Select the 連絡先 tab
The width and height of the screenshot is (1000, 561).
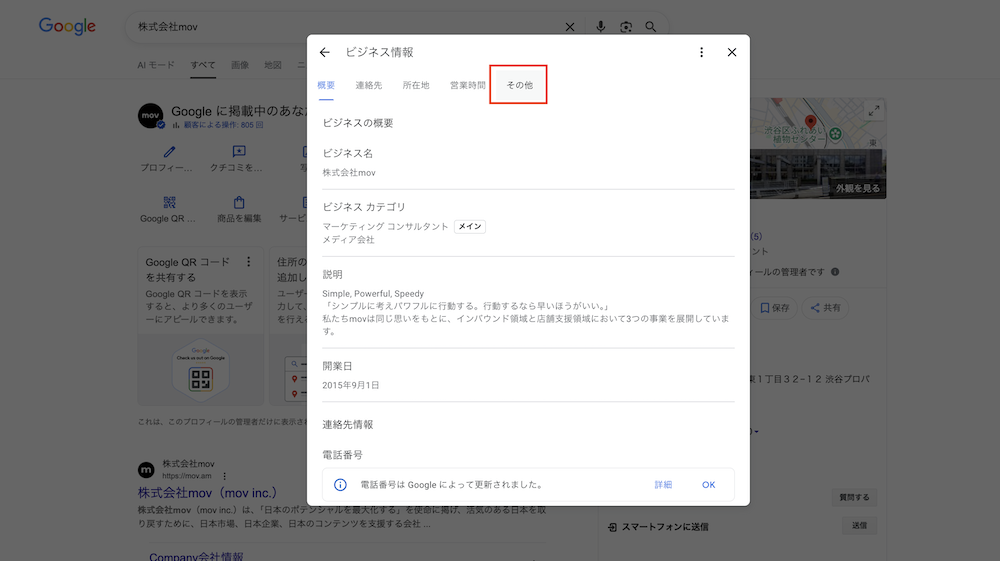[x=369, y=86]
